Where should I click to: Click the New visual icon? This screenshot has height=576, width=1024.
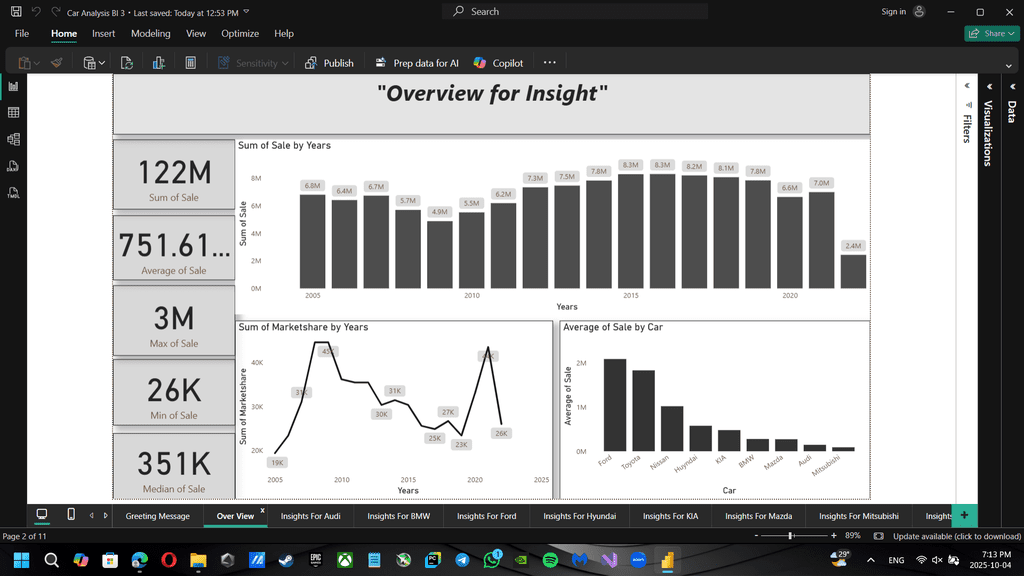(159, 63)
